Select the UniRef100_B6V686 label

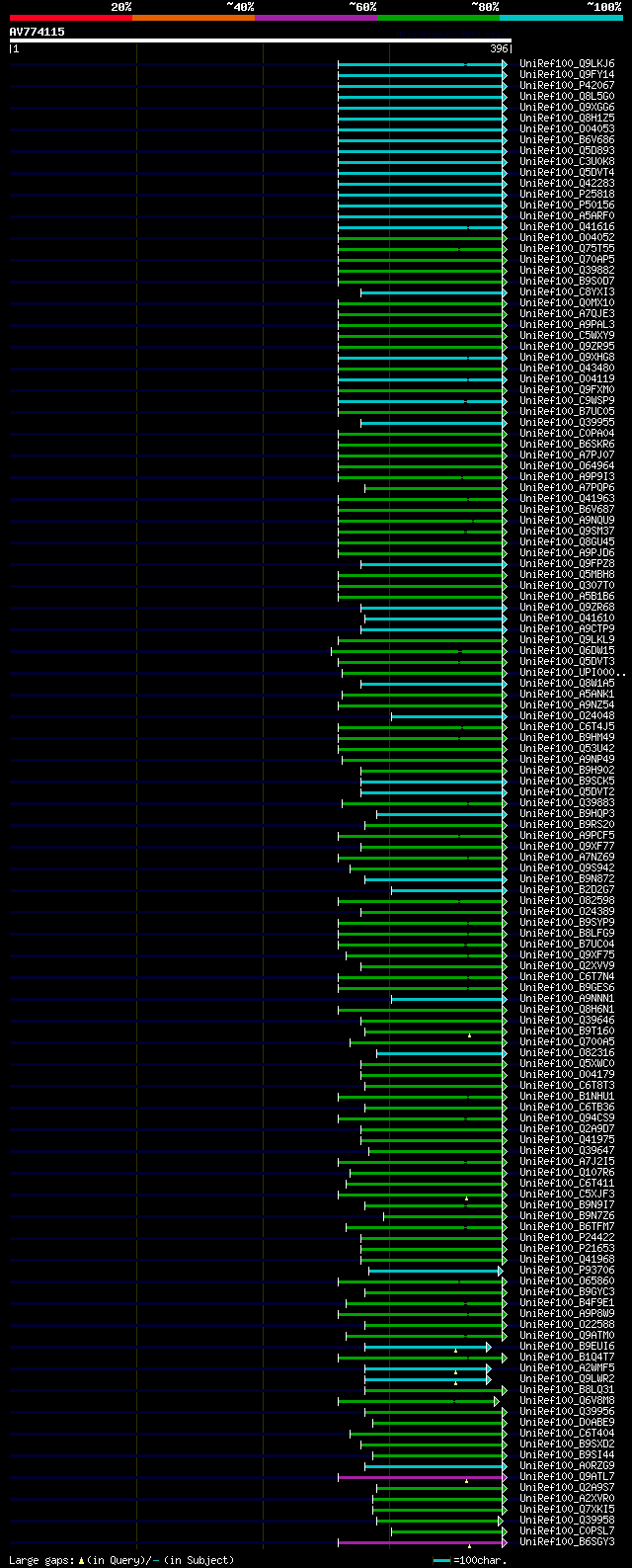(567, 139)
